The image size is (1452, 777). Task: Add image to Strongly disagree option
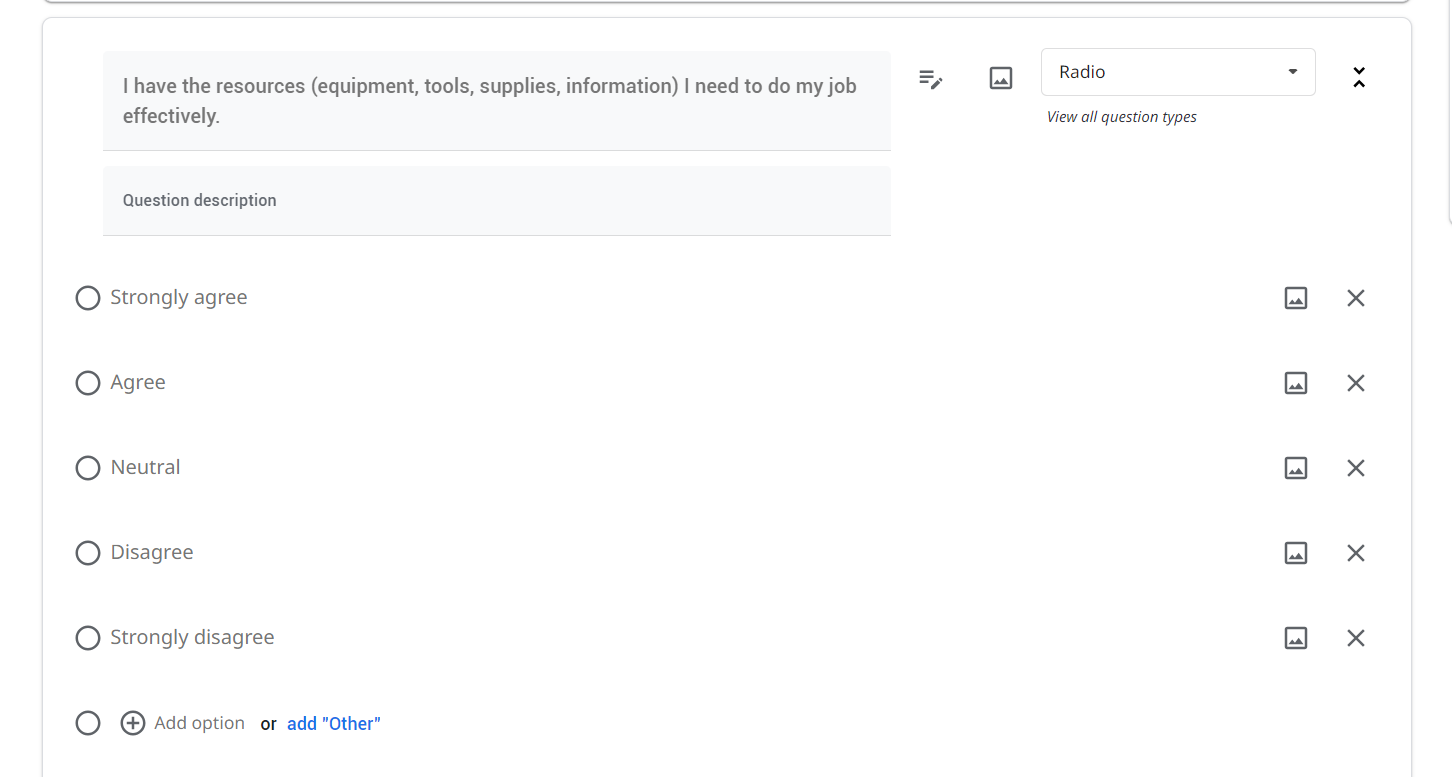(1295, 638)
